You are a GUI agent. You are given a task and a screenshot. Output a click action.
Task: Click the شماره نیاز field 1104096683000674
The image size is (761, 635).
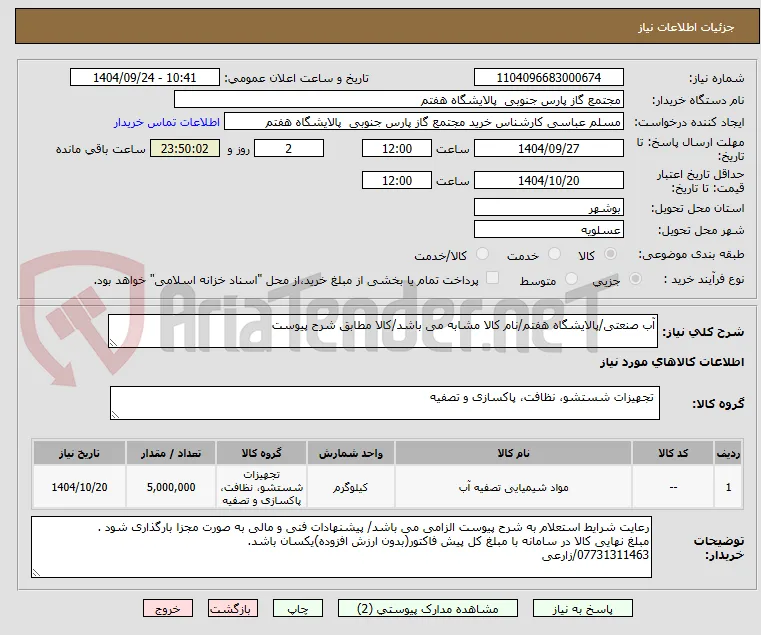click(548, 78)
